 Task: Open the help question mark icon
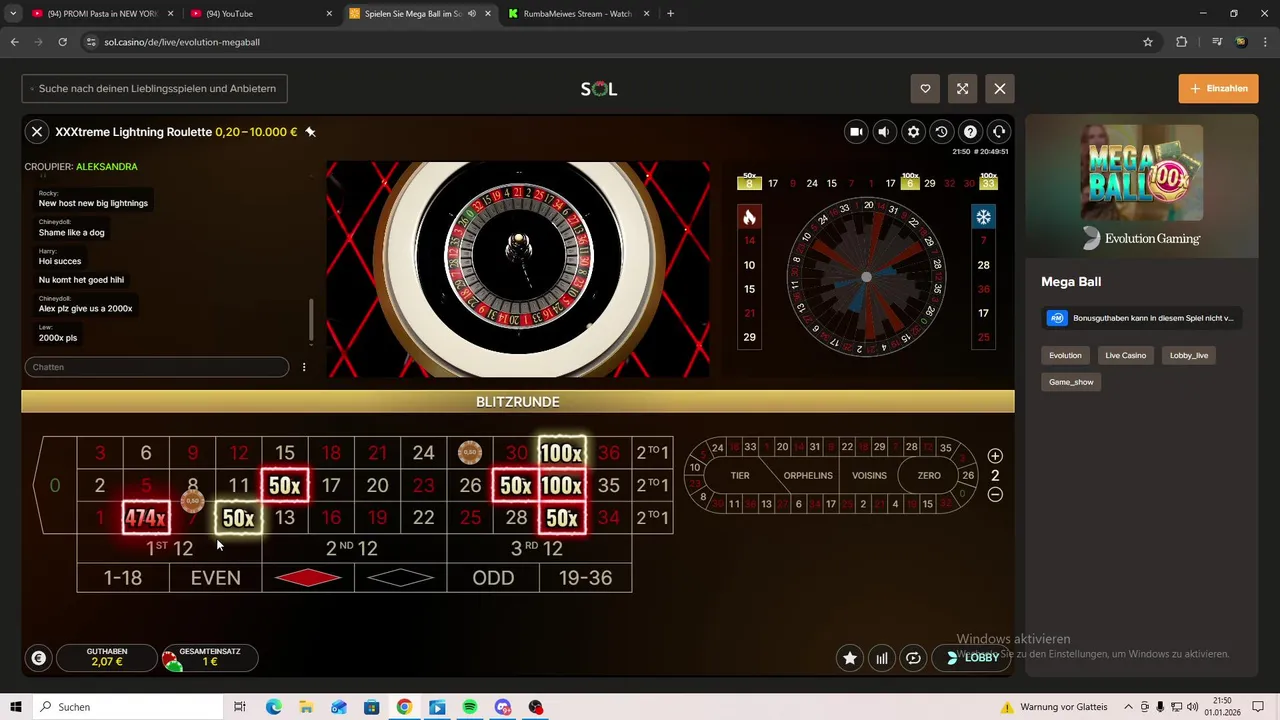pos(970,131)
